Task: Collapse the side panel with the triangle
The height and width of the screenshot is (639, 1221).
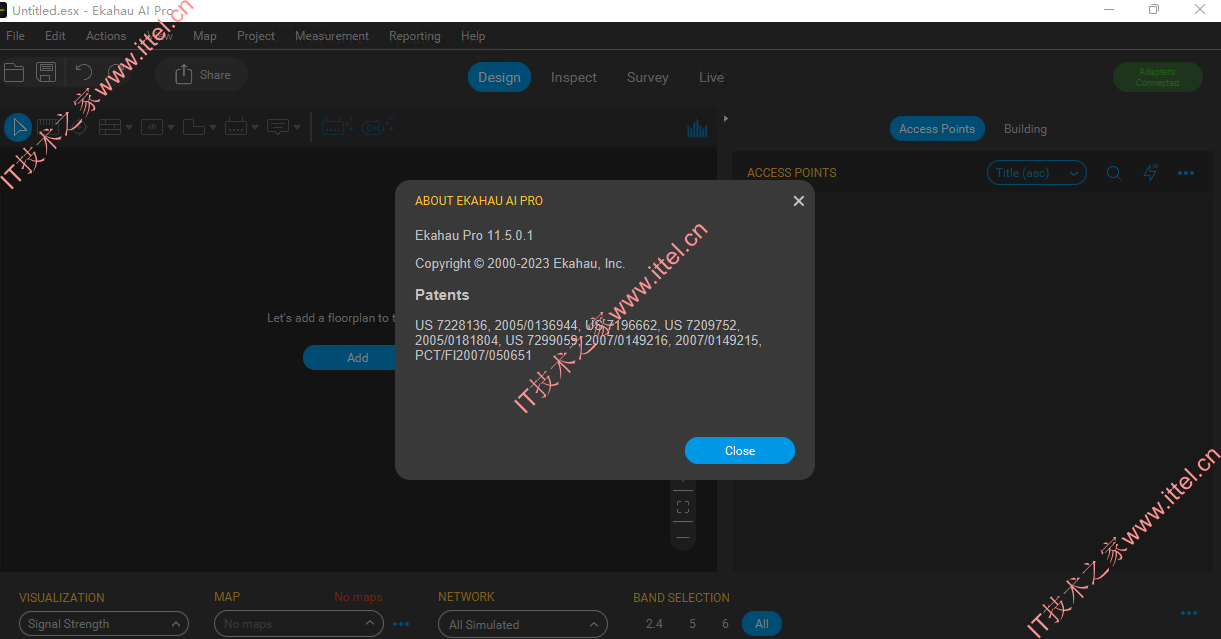Action: [x=726, y=119]
